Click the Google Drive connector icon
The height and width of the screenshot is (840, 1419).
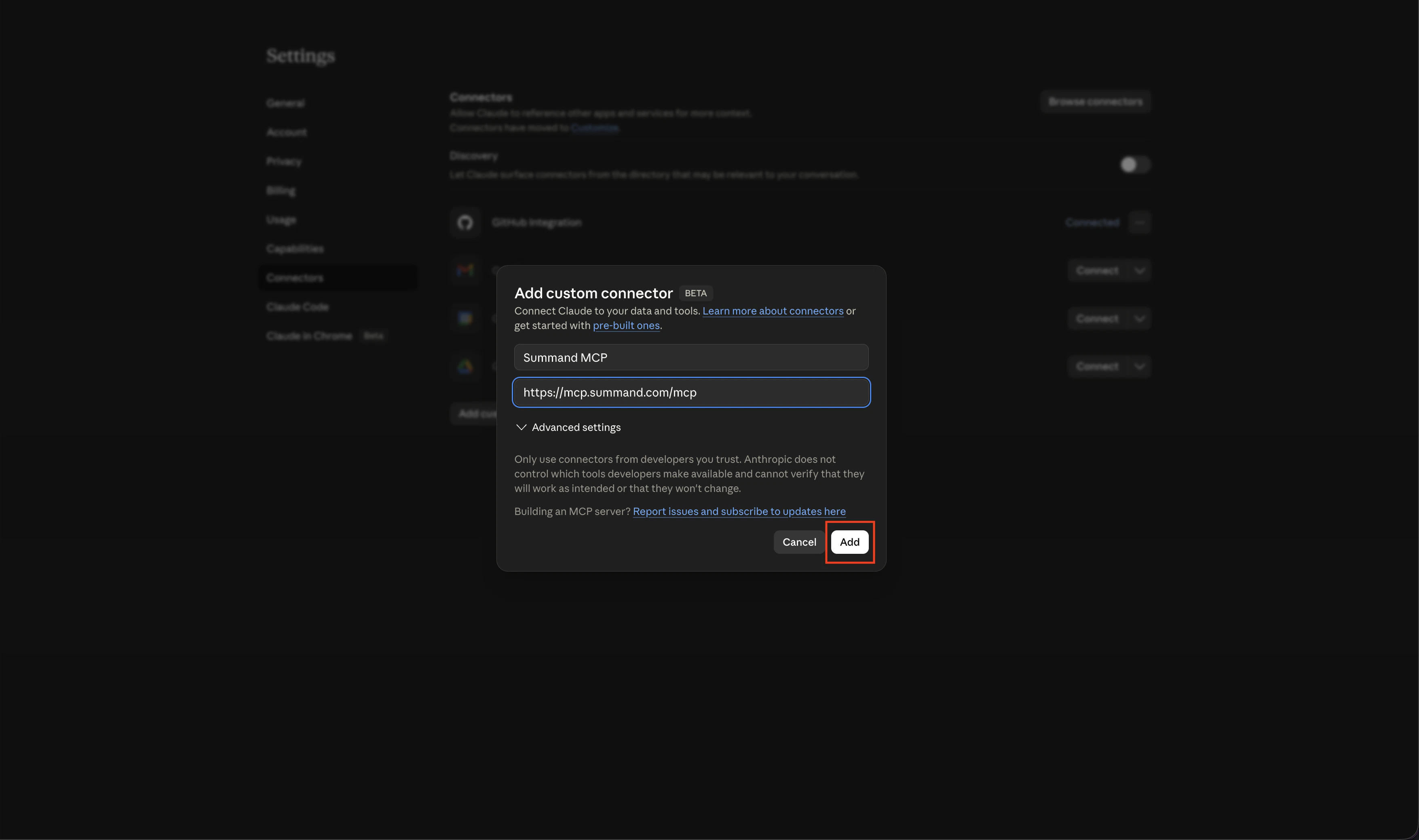[465, 366]
